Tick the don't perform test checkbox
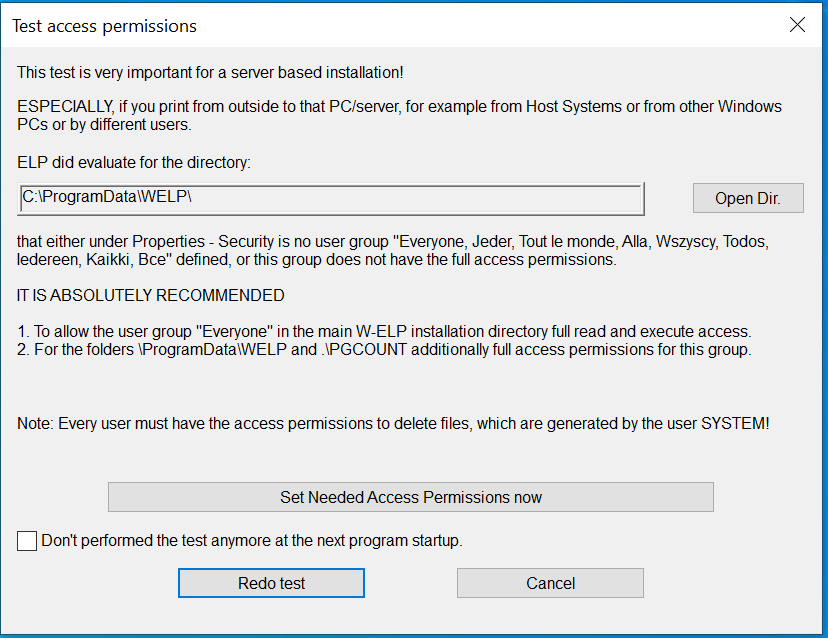Viewport: 828px width, 638px height. click(x=27, y=541)
